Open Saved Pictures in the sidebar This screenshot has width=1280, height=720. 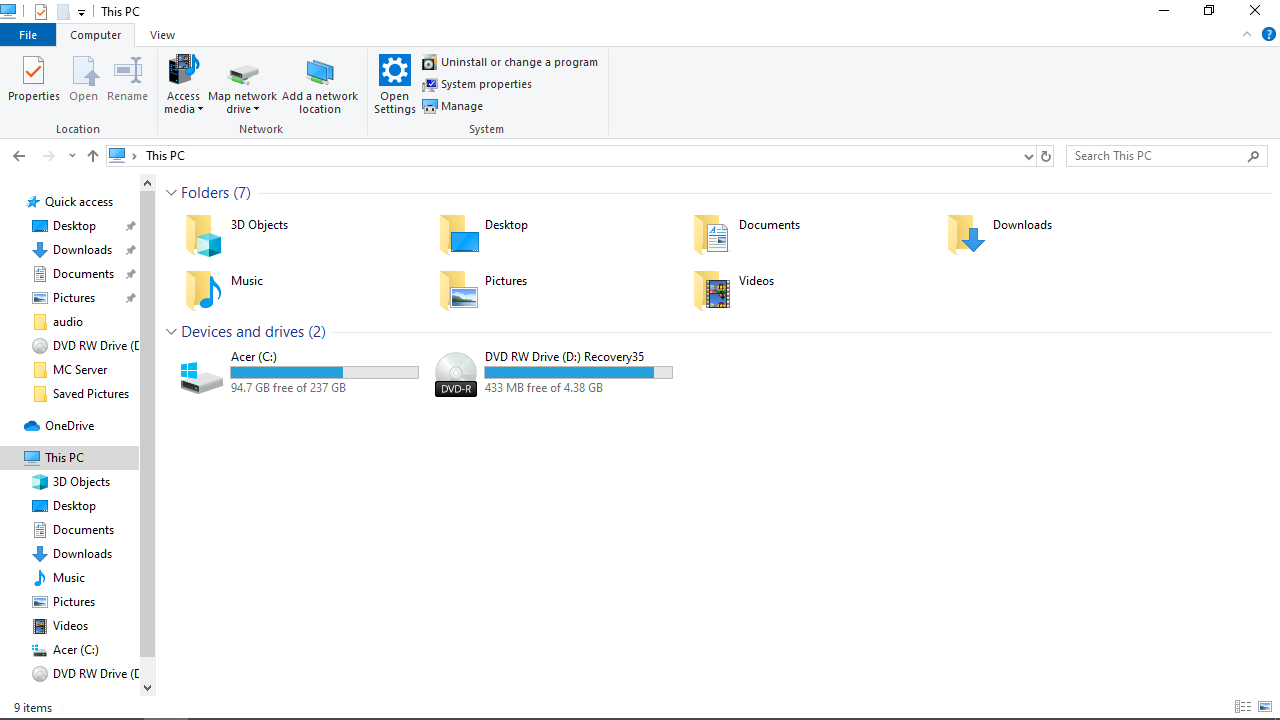coord(90,394)
